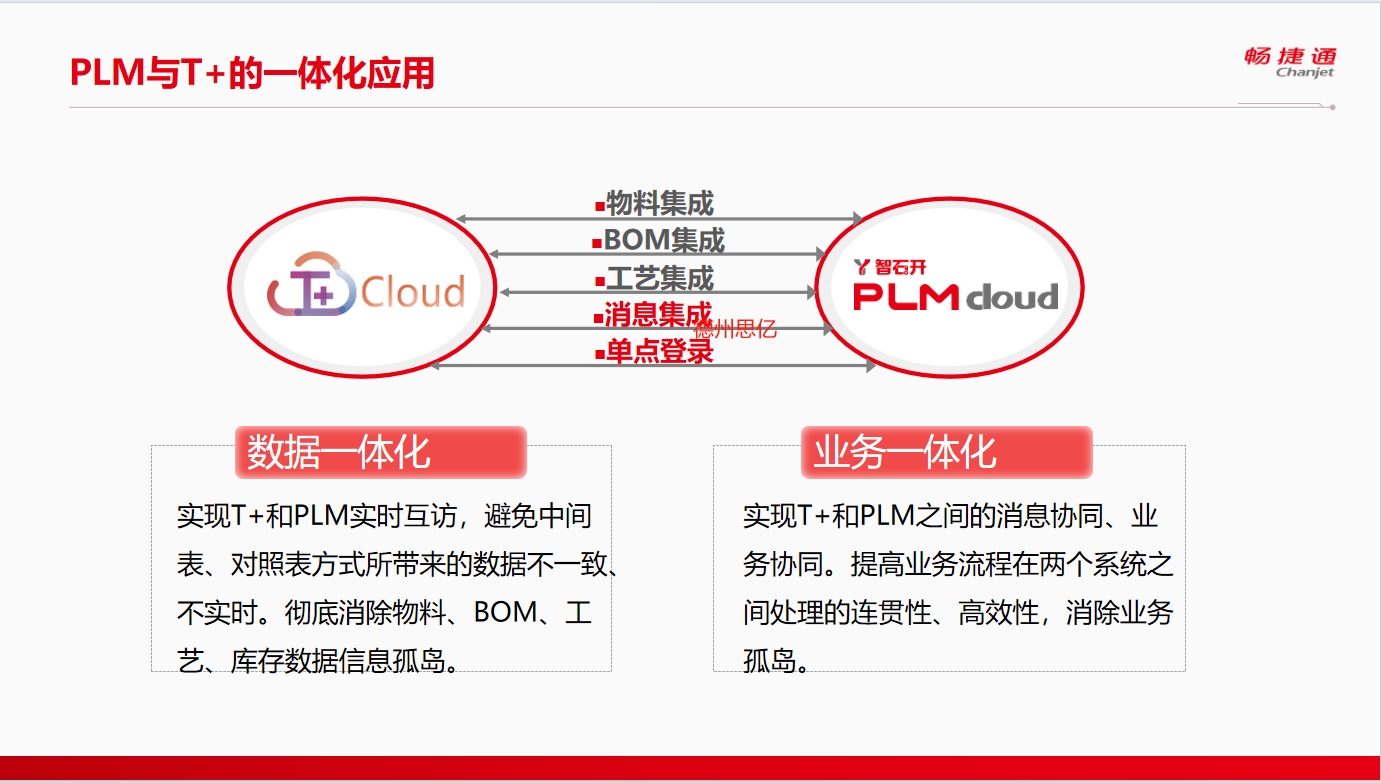Click the line starting 实现T+和PLM之间的消息协同
Image resolution: width=1381 pixels, height=783 pixels.
coord(951,516)
